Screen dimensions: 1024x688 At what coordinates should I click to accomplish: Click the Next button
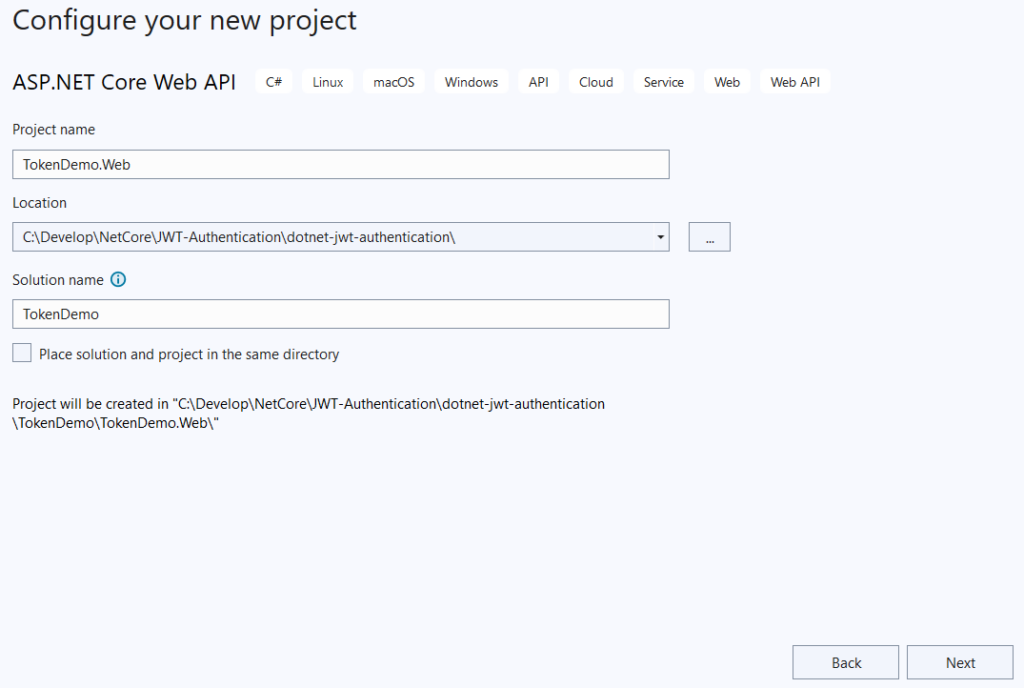960,663
